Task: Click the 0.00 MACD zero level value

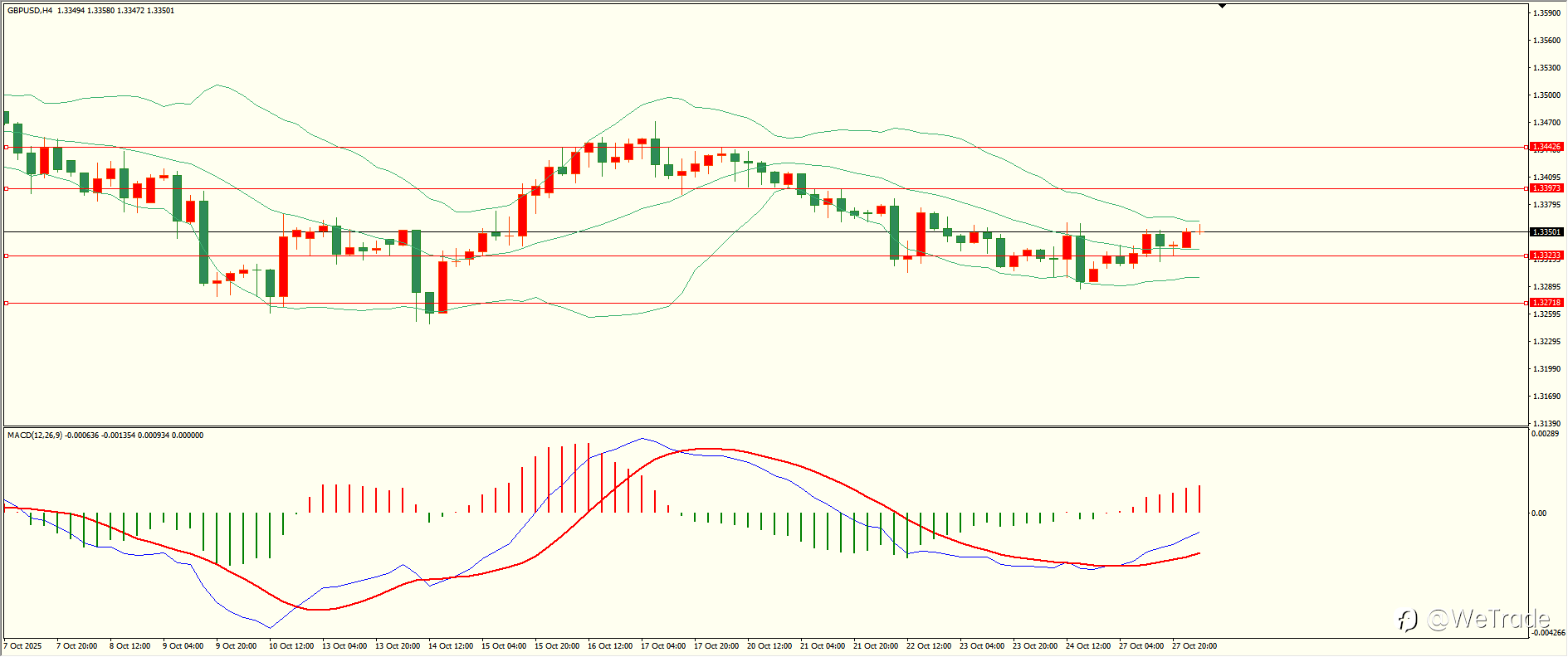Action: tap(1539, 513)
